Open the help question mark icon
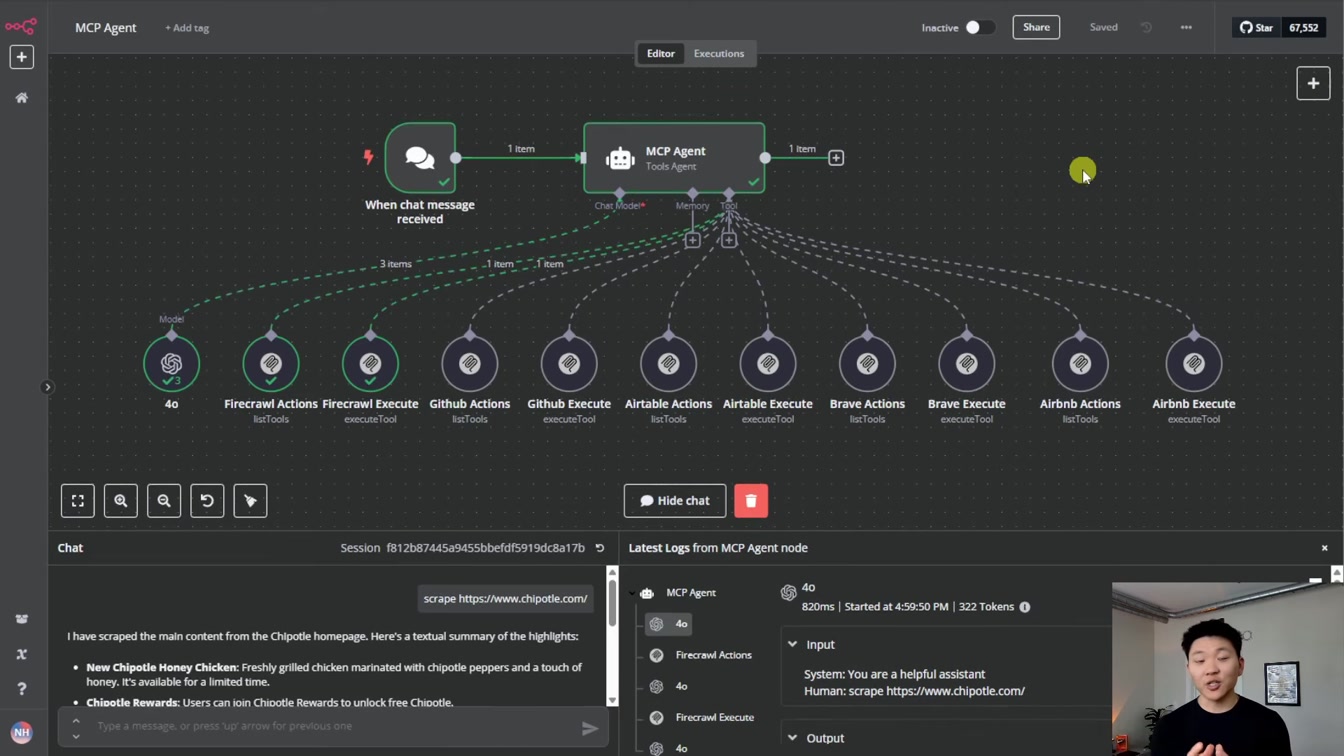 click(x=21, y=689)
